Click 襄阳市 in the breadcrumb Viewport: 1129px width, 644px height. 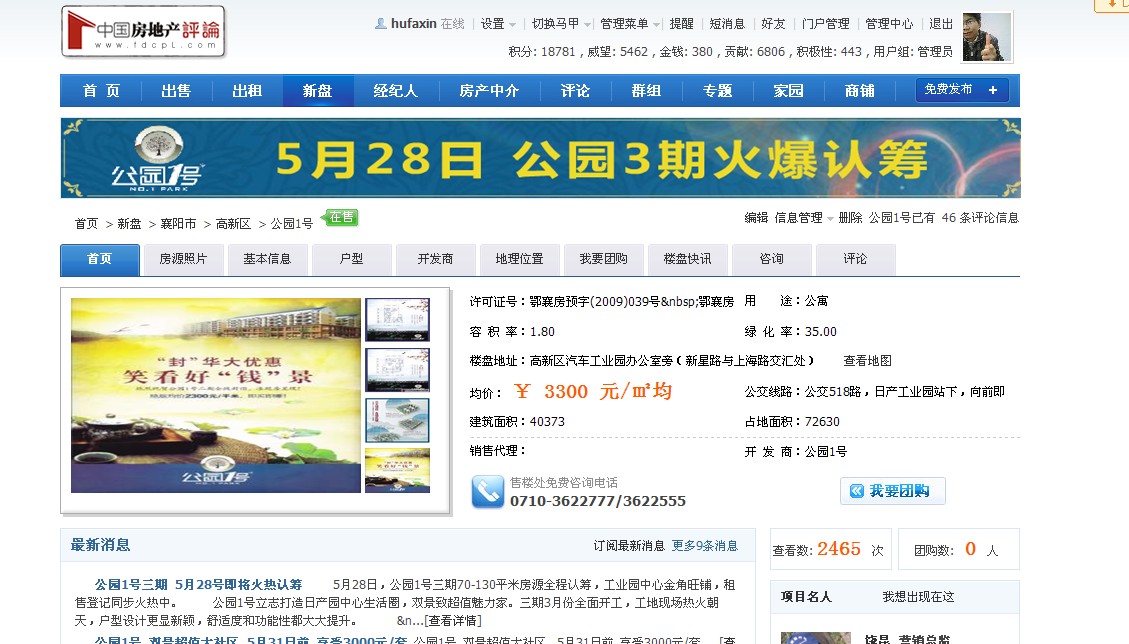pos(178,224)
